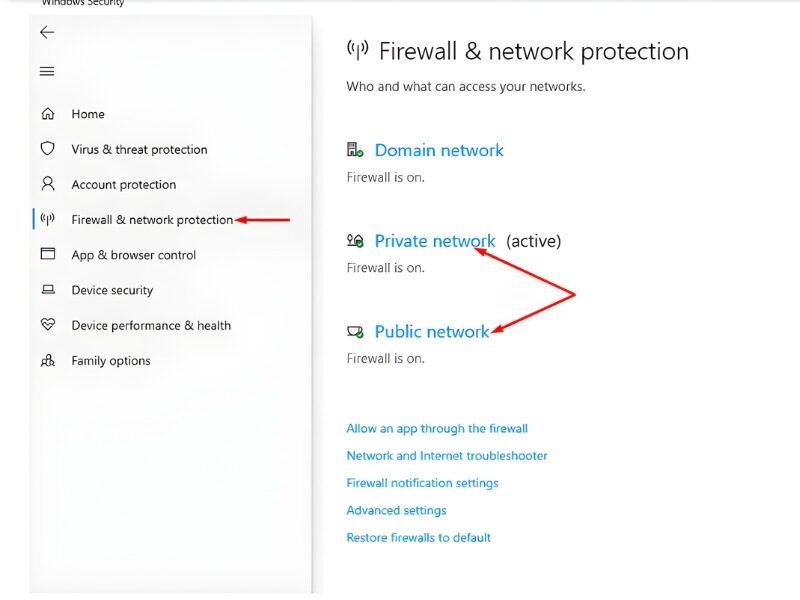Click the Family options people icon

[x=47, y=361]
